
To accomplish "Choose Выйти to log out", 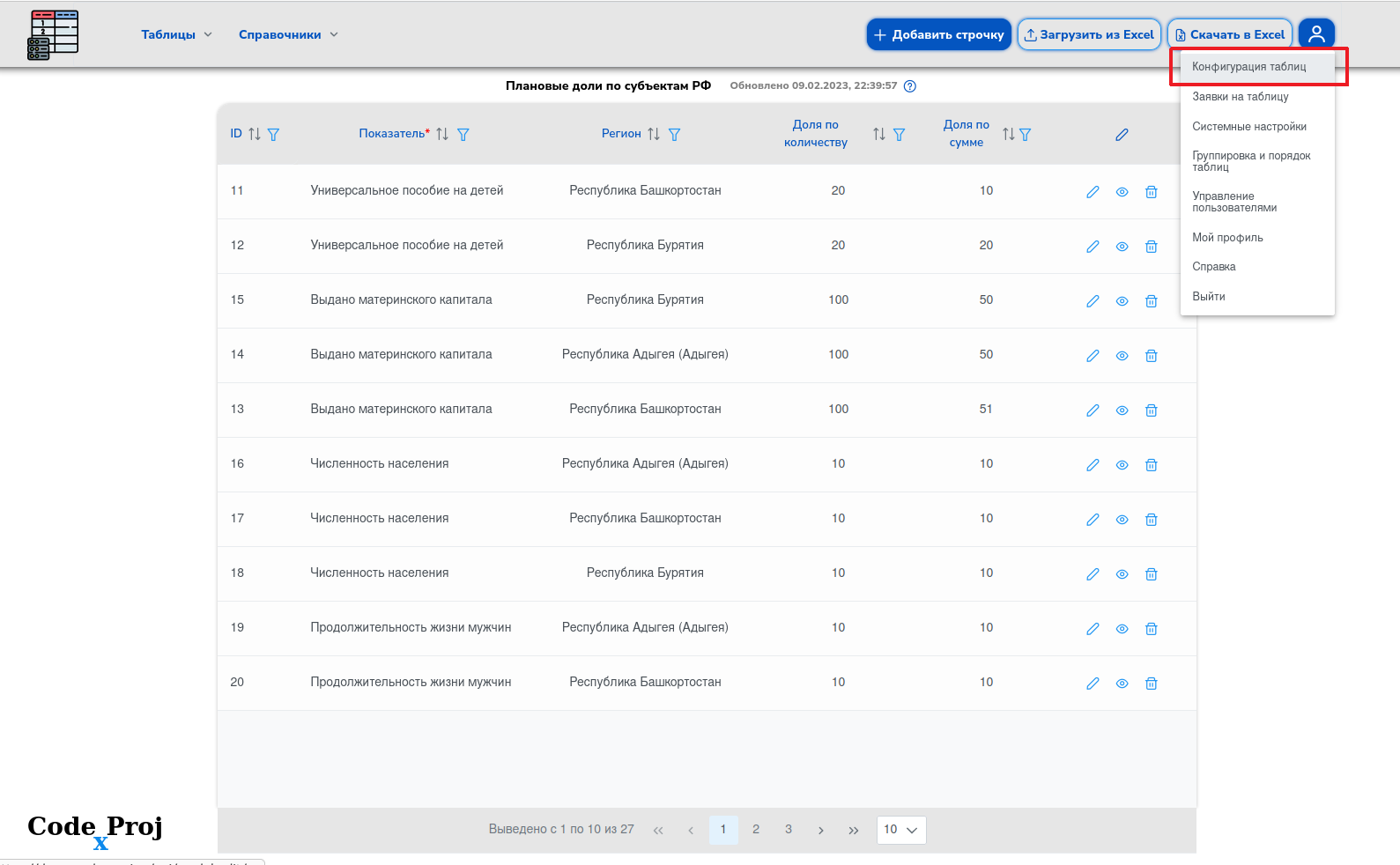I will tap(1257, 297).
